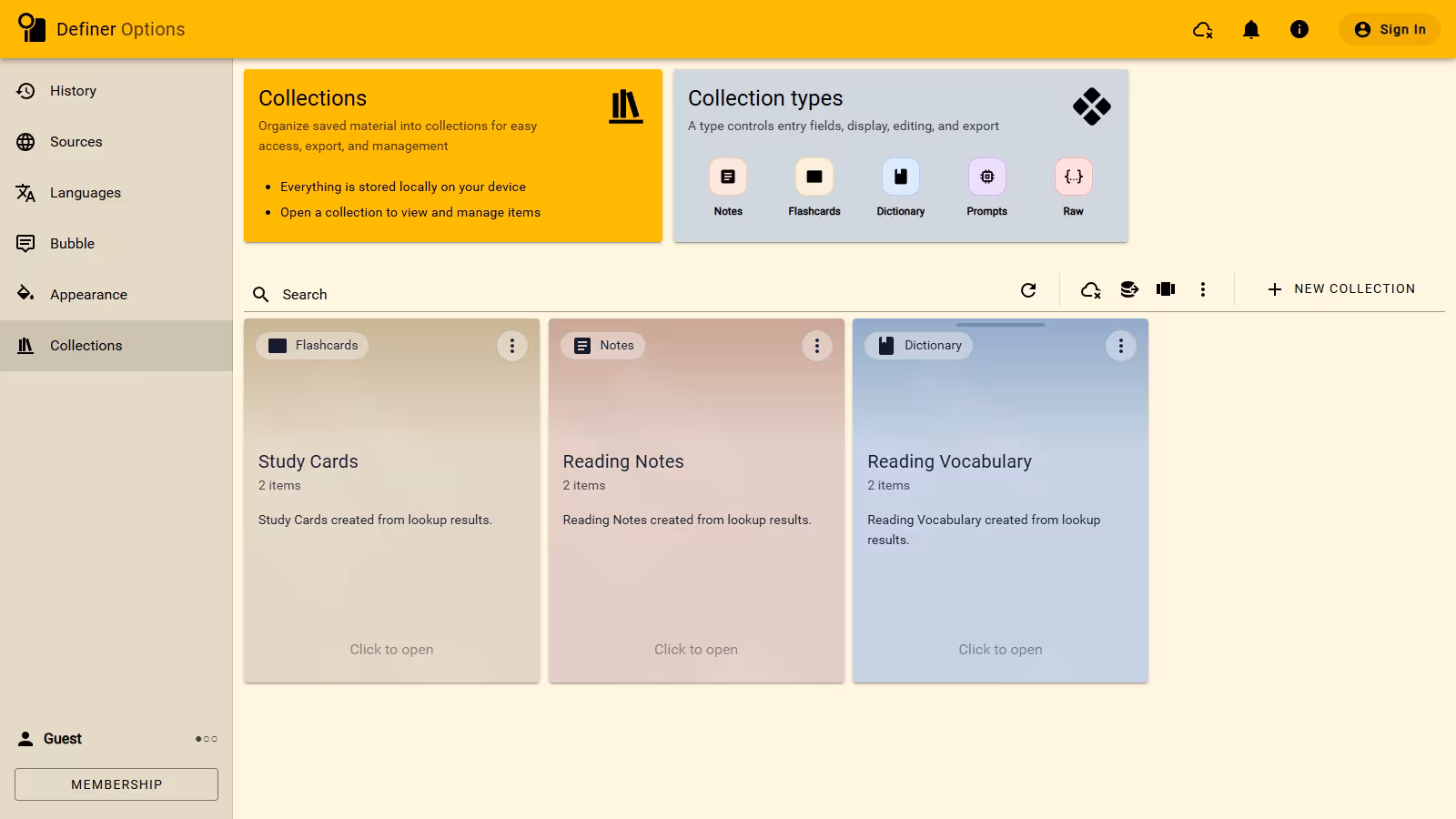Refresh the collections list

pos(1028,289)
